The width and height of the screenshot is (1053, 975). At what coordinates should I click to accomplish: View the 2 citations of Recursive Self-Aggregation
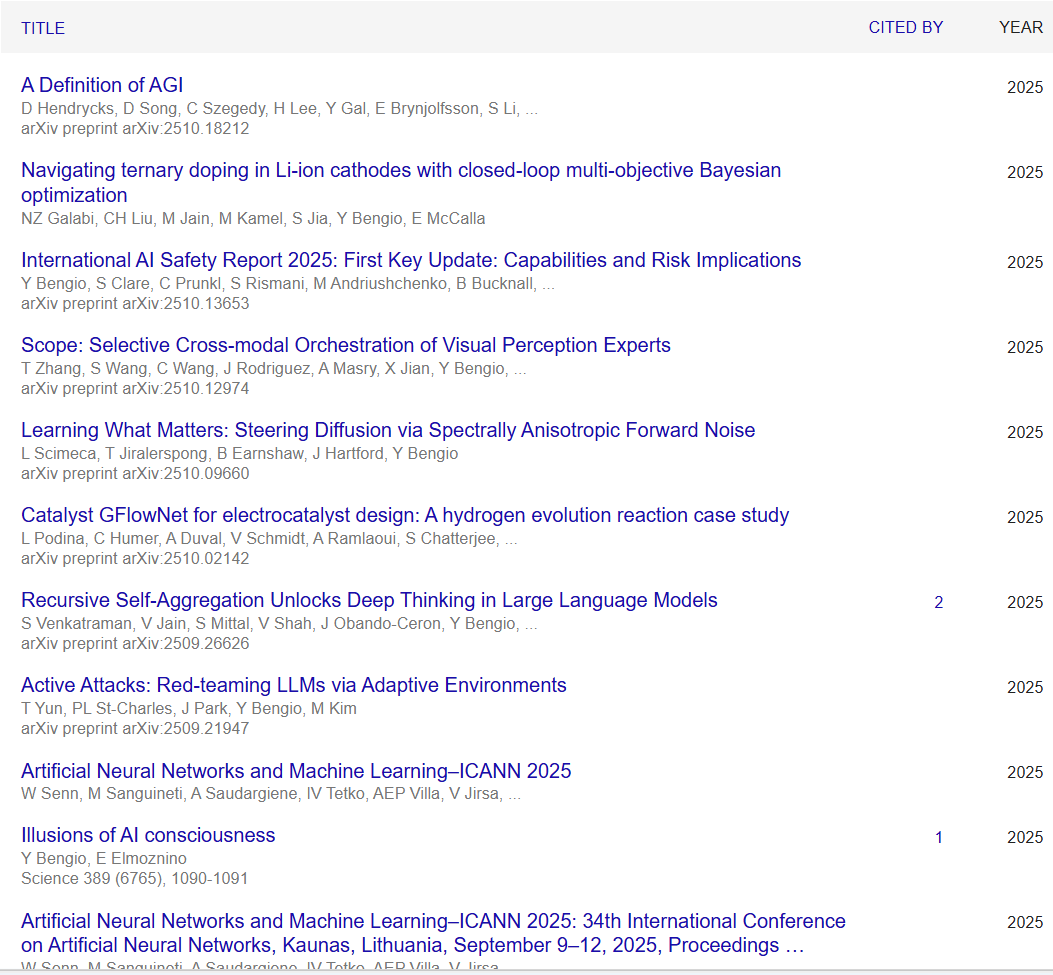click(x=938, y=602)
